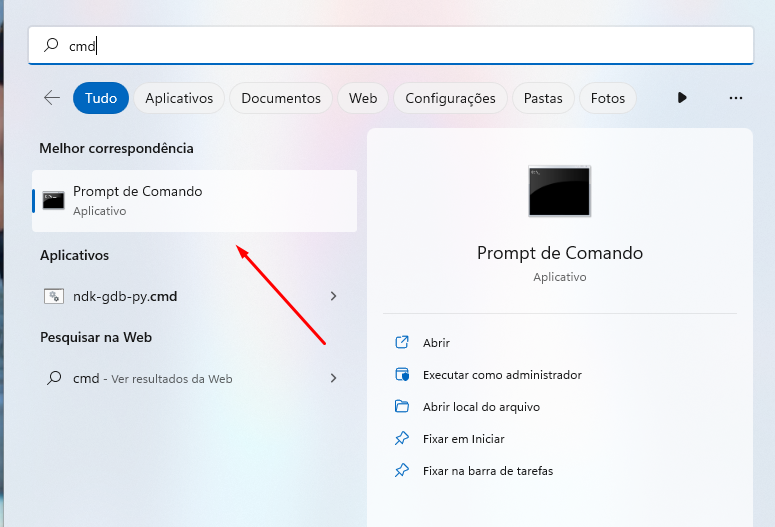Screen dimensions: 775x527
Task: Switch to the Documentos filter tab
Action: [281, 98]
